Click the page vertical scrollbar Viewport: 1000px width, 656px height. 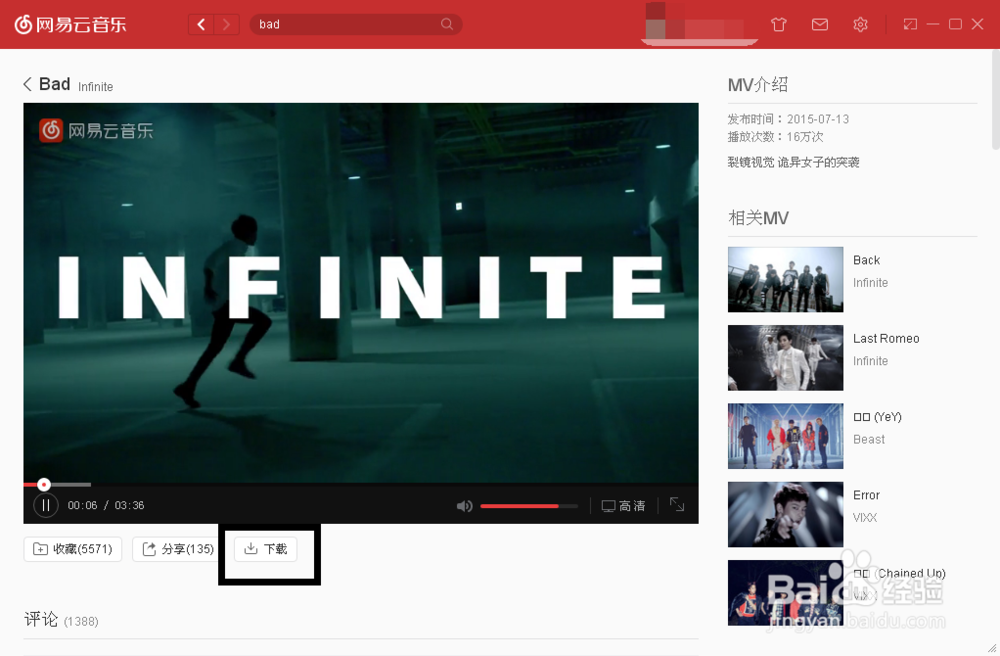(x=996, y=99)
